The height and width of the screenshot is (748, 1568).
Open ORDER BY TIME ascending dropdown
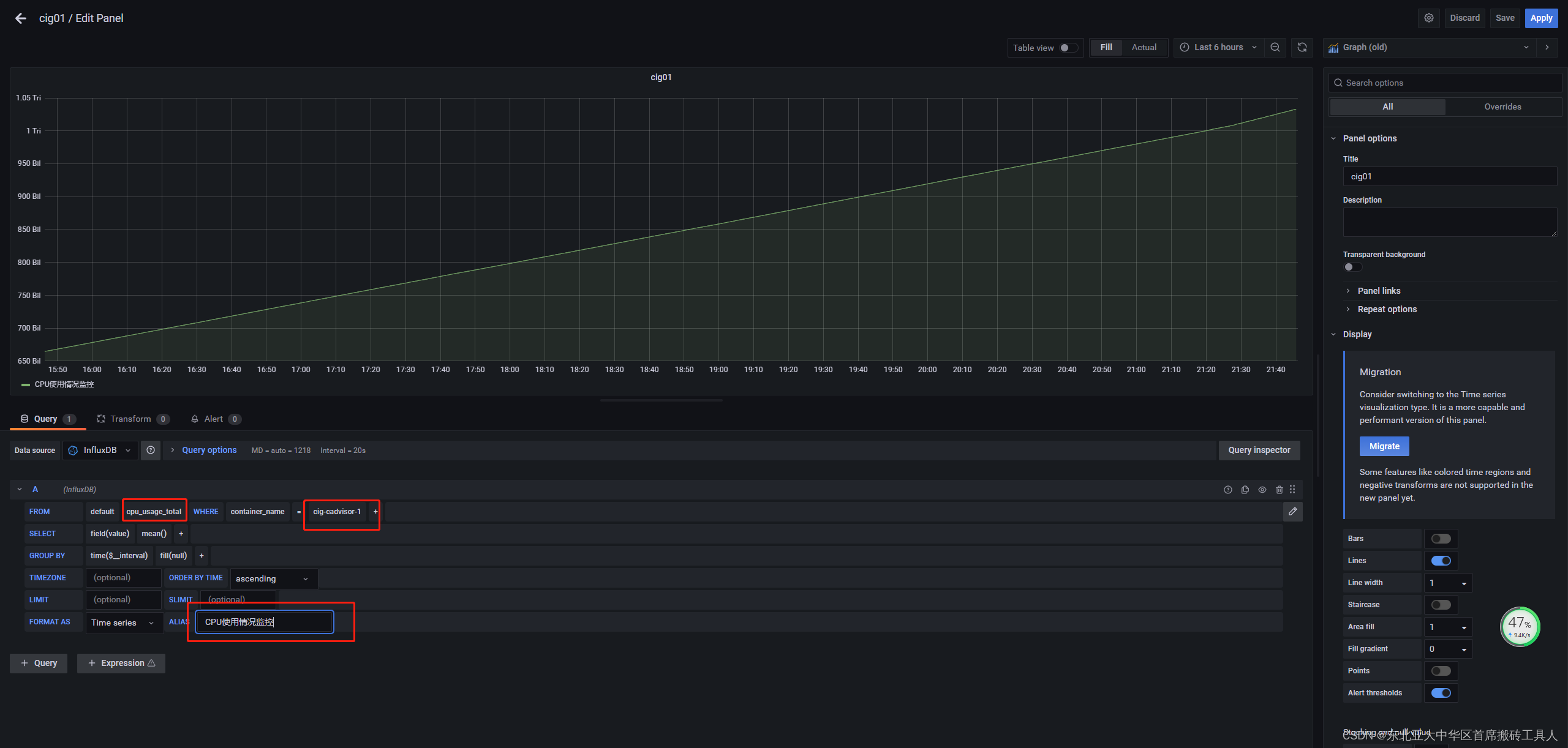273,579
